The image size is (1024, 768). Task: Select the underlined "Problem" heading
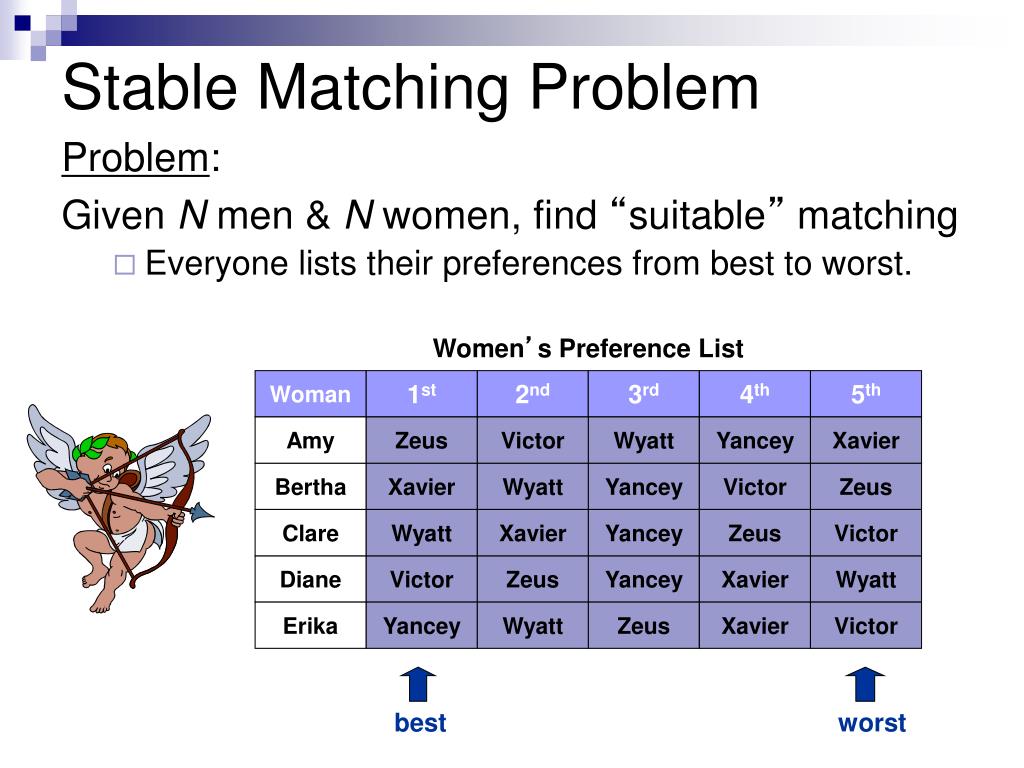click(x=135, y=158)
